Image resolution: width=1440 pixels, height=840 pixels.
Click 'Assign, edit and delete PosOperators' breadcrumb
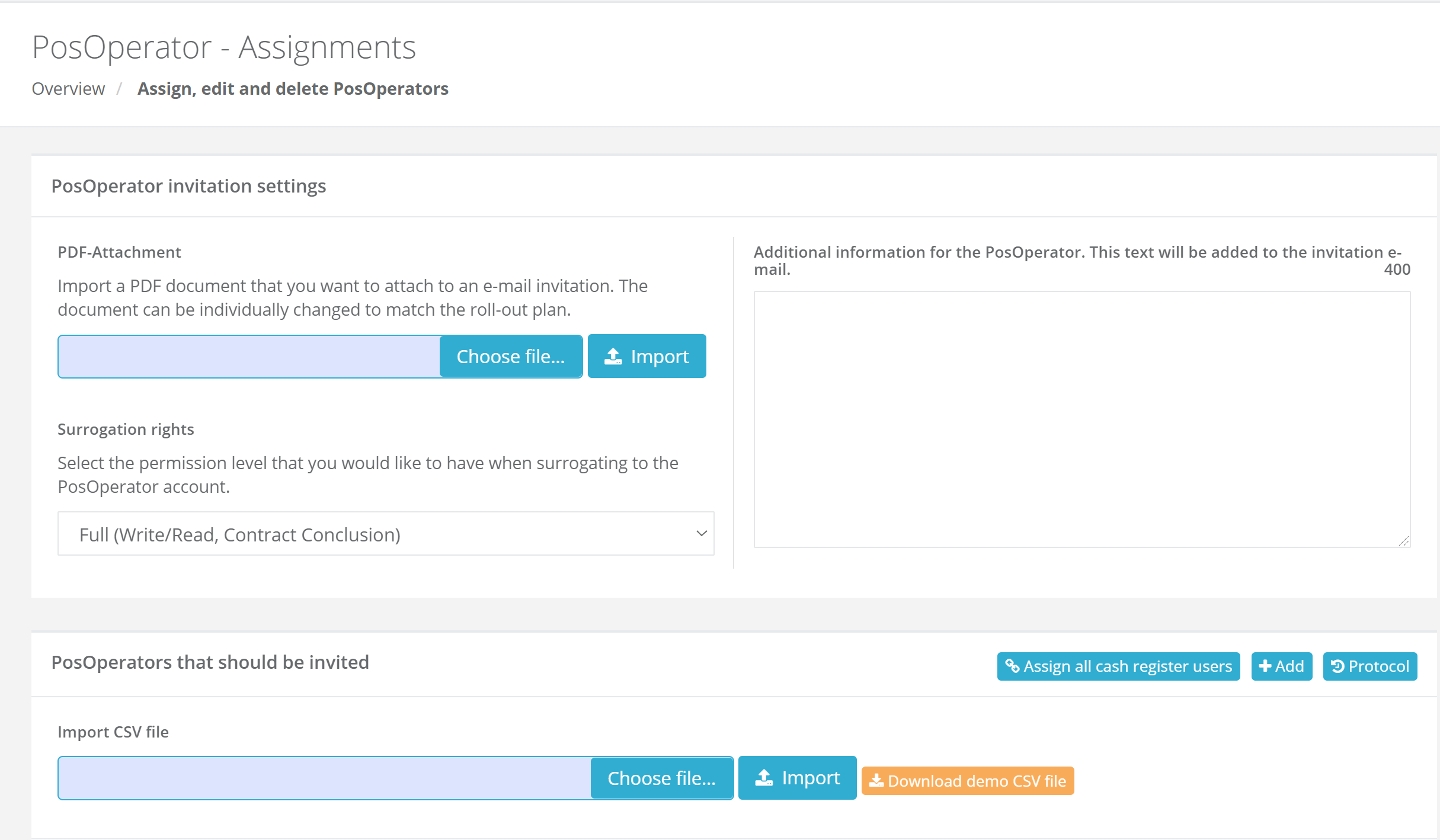pos(293,89)
